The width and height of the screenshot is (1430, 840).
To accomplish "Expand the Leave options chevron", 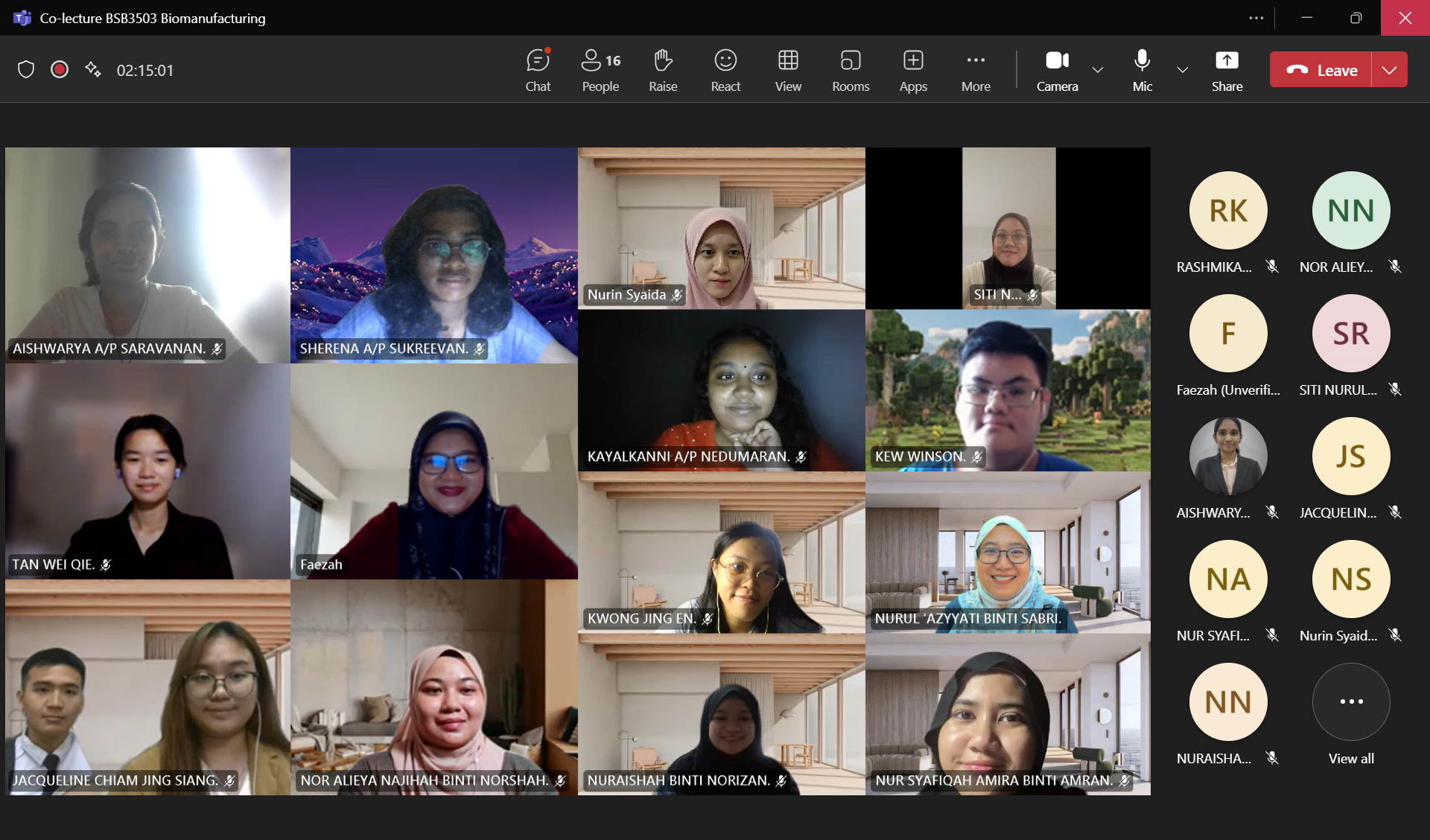I will click(x=1389, y=70).
